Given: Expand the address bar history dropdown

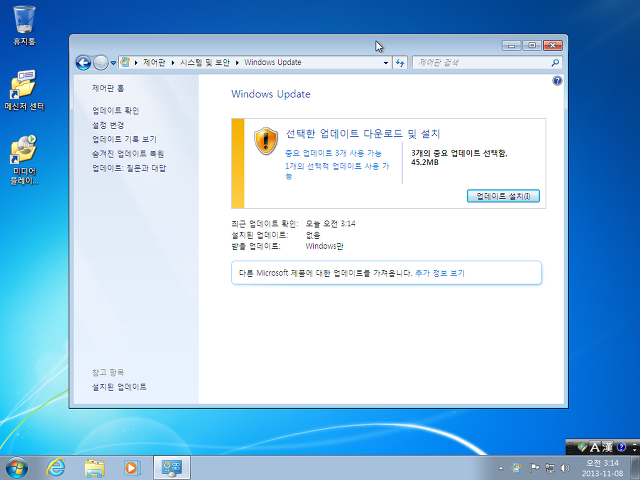Looking at the screenshot, I should pyautogui.click(x=386, y=63).
